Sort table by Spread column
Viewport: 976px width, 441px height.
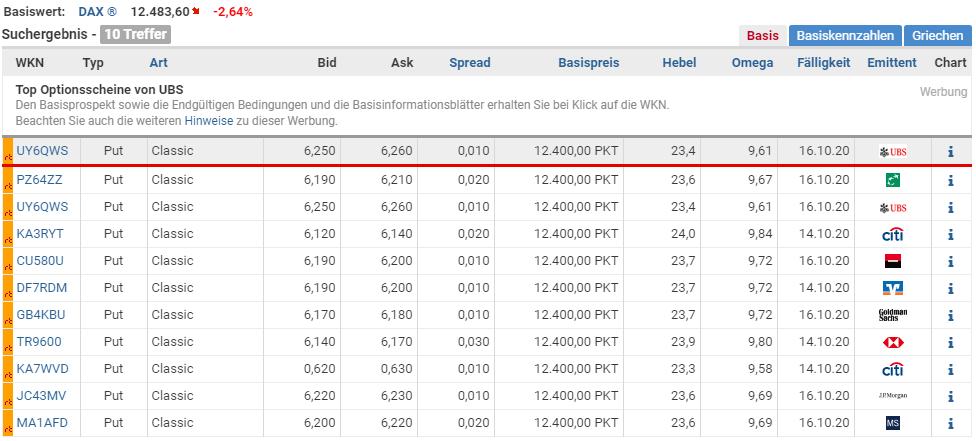pos(469,62)
